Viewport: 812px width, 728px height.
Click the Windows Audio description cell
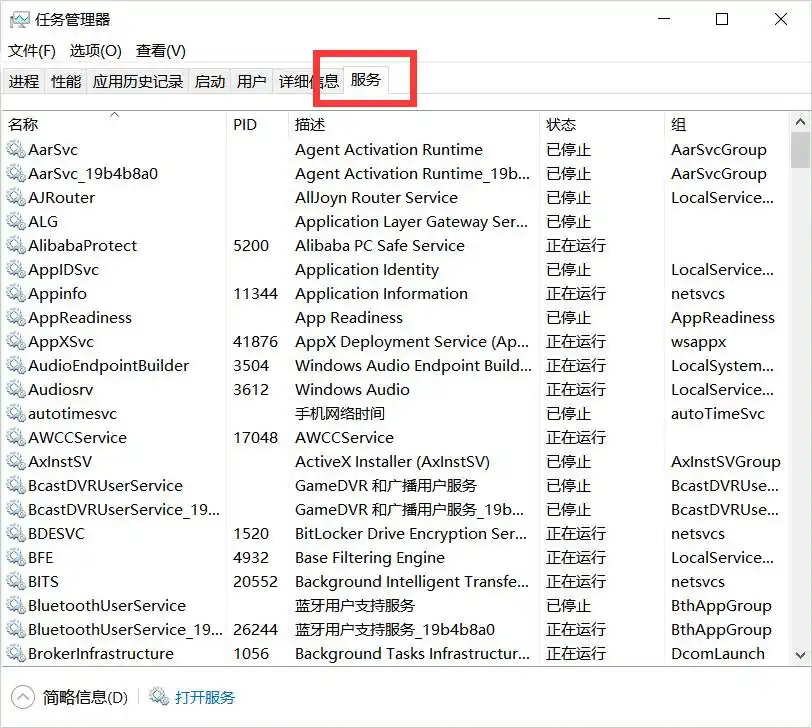click(x=352, y=389)
